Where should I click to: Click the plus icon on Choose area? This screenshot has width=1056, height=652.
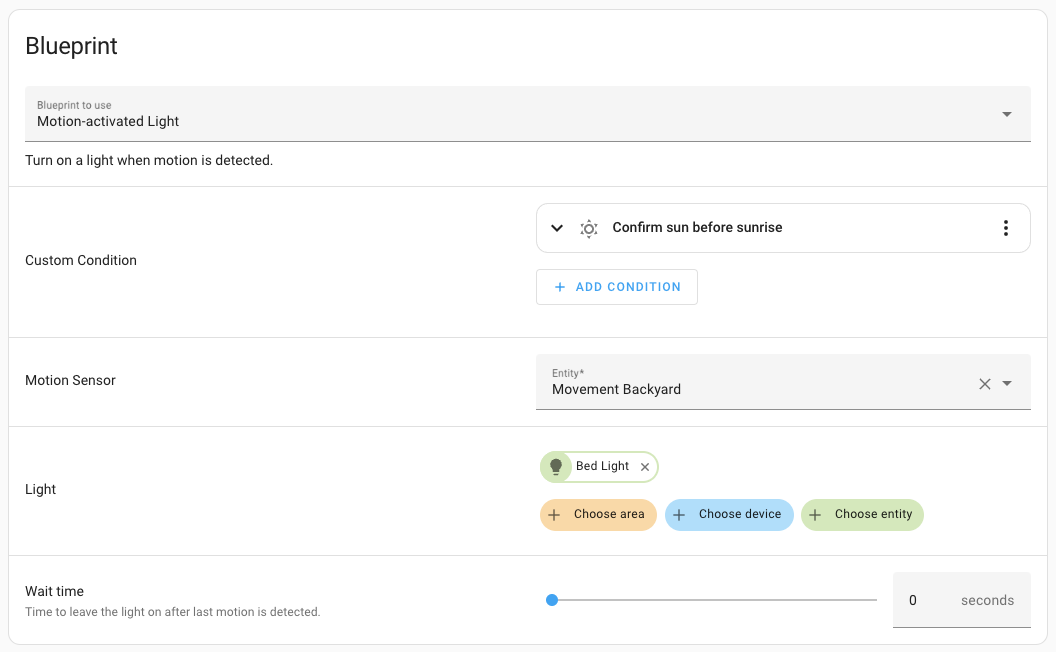(554, 515)
